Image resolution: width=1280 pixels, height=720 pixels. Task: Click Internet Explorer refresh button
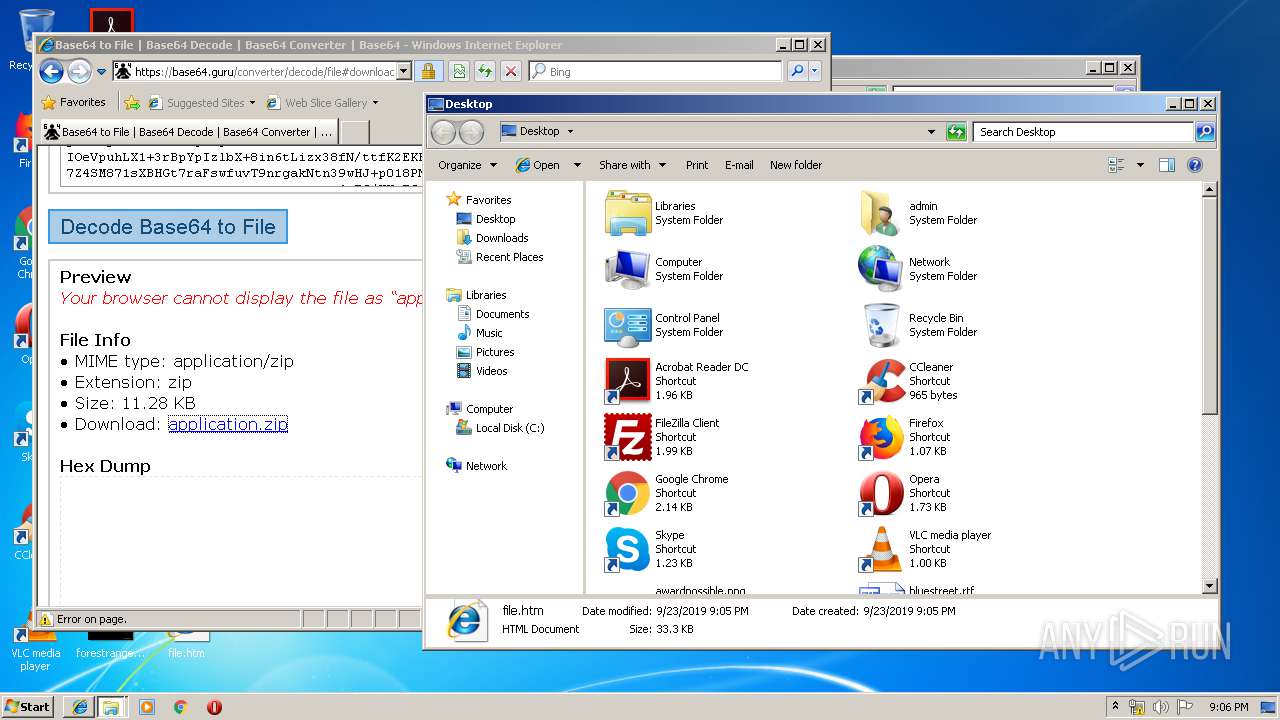(x=484, y=71)
